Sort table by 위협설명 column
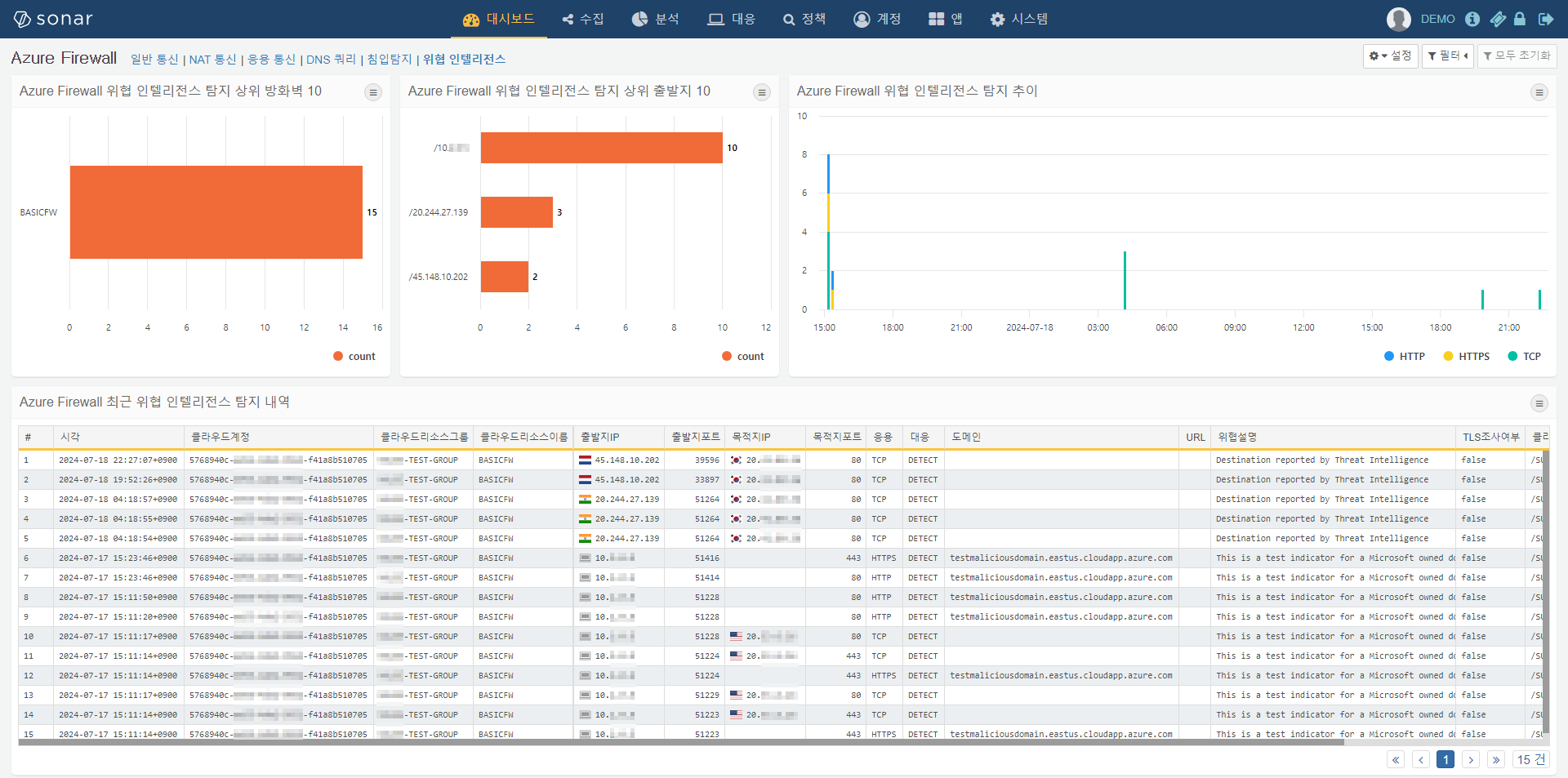This screenshot has width=1568, height=778. (x=1334, y=438)
